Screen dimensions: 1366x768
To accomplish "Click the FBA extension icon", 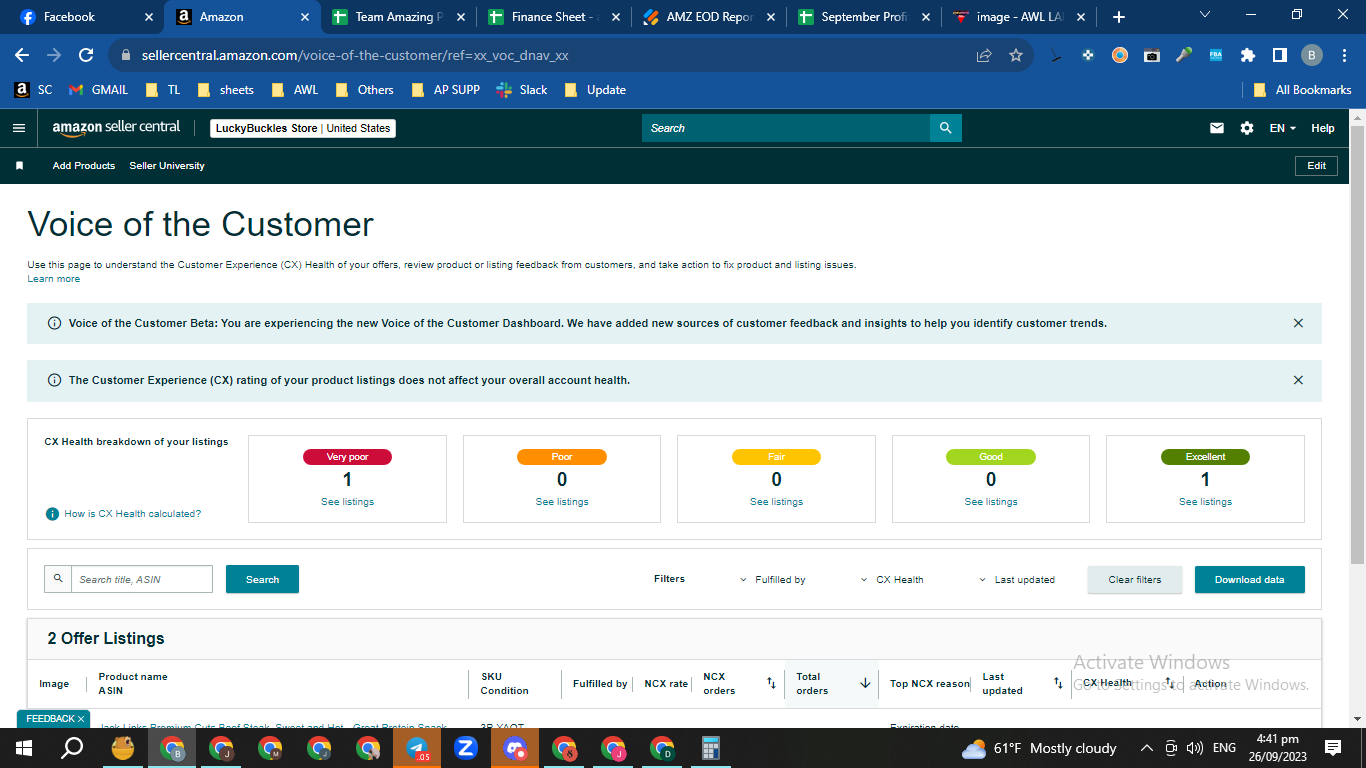I will pos(1216,56).
